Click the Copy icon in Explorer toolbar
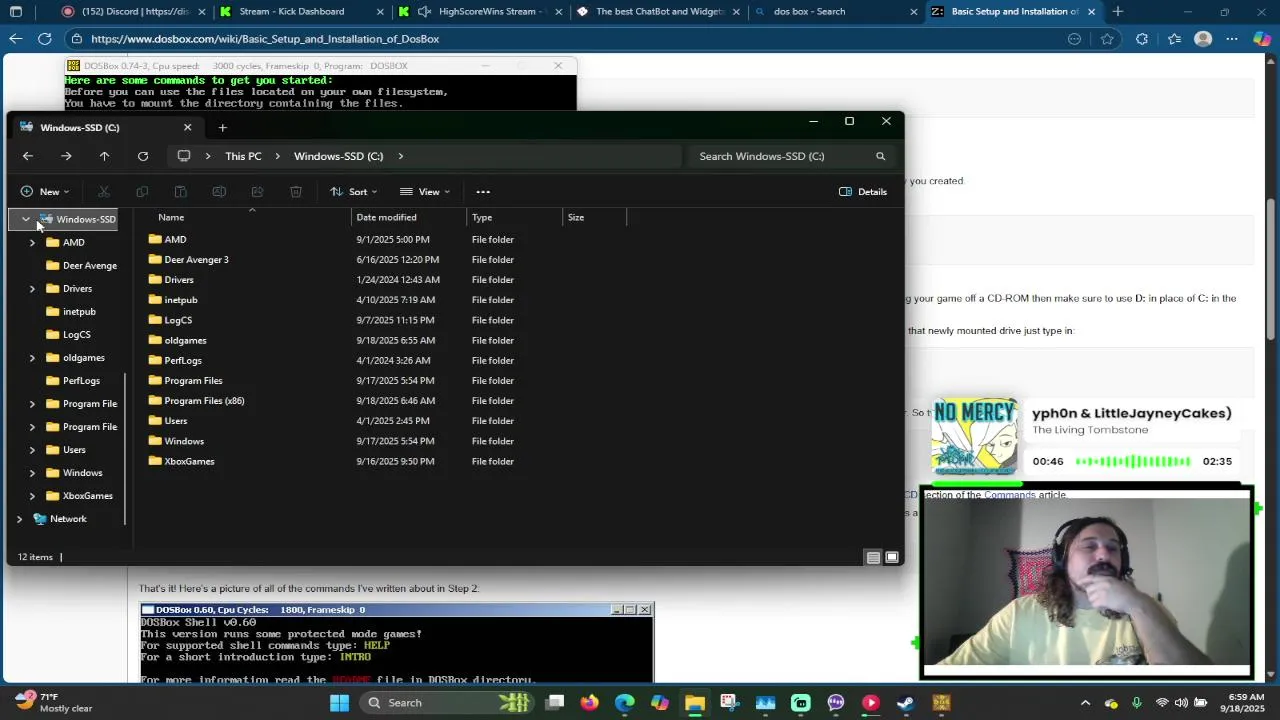 142,191
